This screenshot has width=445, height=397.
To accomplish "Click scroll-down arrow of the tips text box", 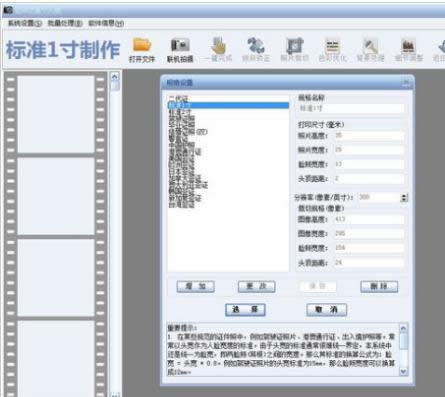I will pyautogui.click(x=403, y=371).
